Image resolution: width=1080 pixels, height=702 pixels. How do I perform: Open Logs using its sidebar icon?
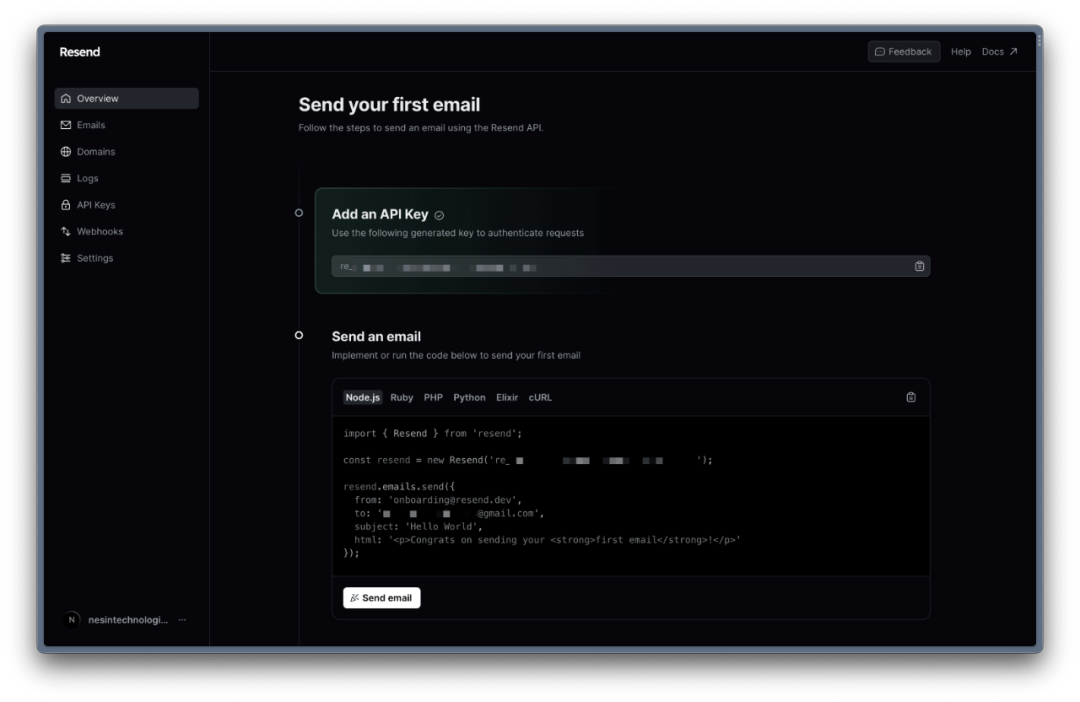click(x=66, y=178)
